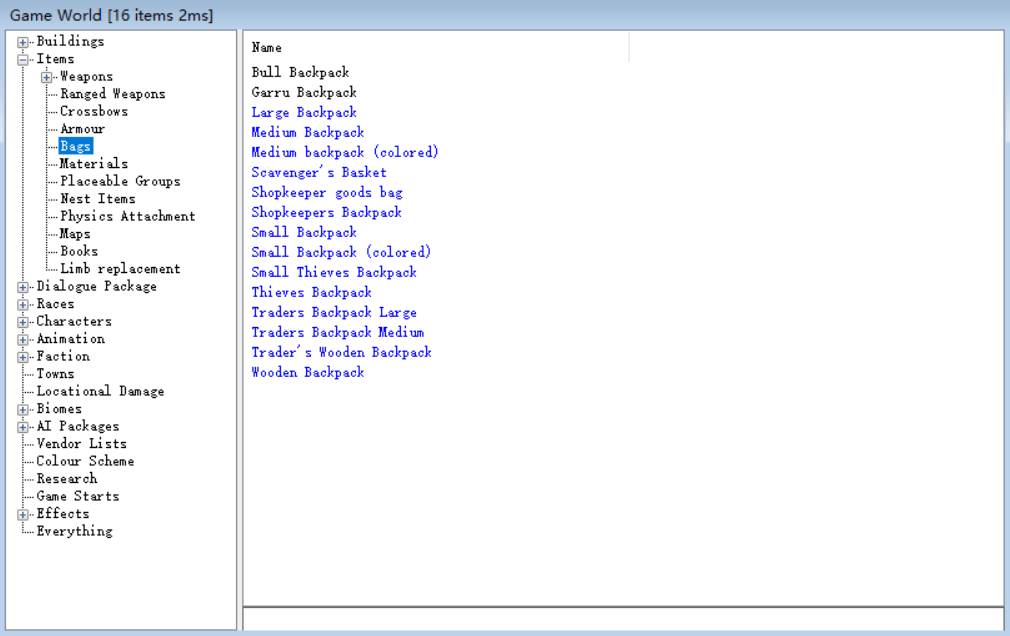Click the text field below the list
The width and height of the screenshot is (1010, 636).
coord(622,619)
